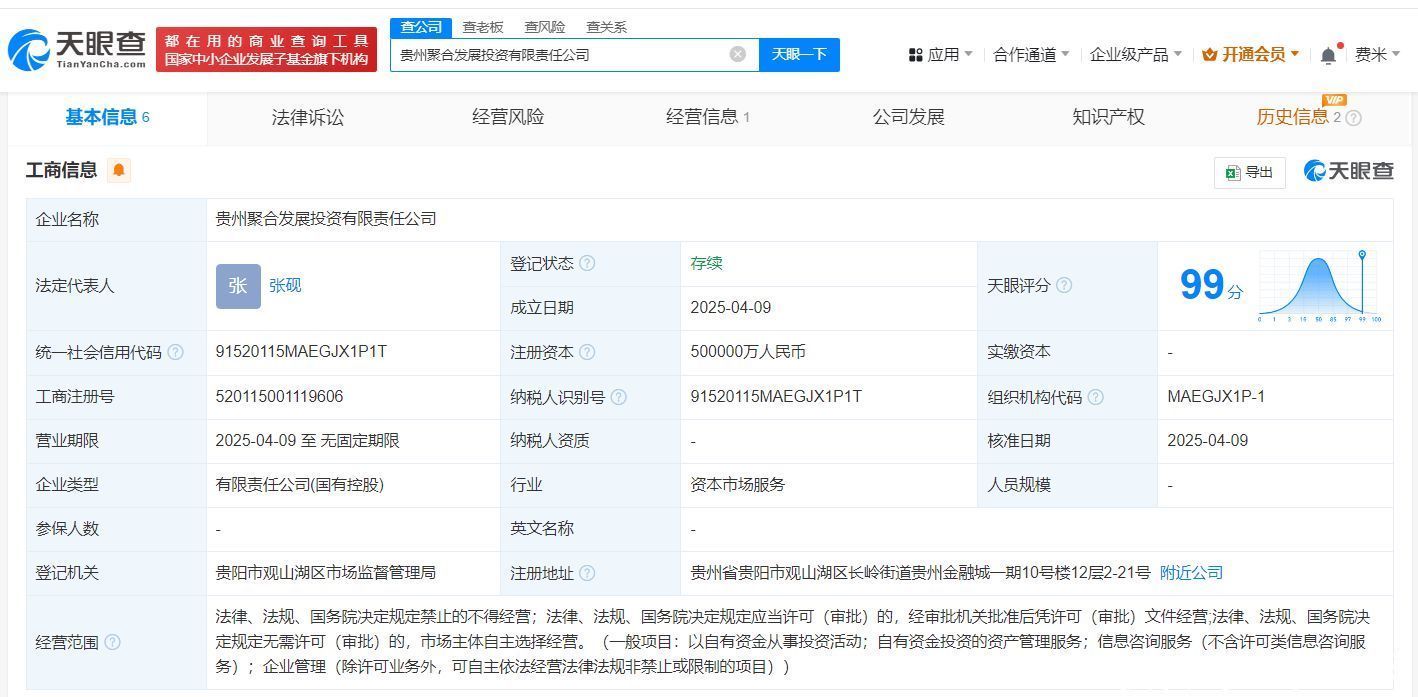Click the help icon beside 注册地址
Screen dimensions: 1418x697
coord(587,573)
